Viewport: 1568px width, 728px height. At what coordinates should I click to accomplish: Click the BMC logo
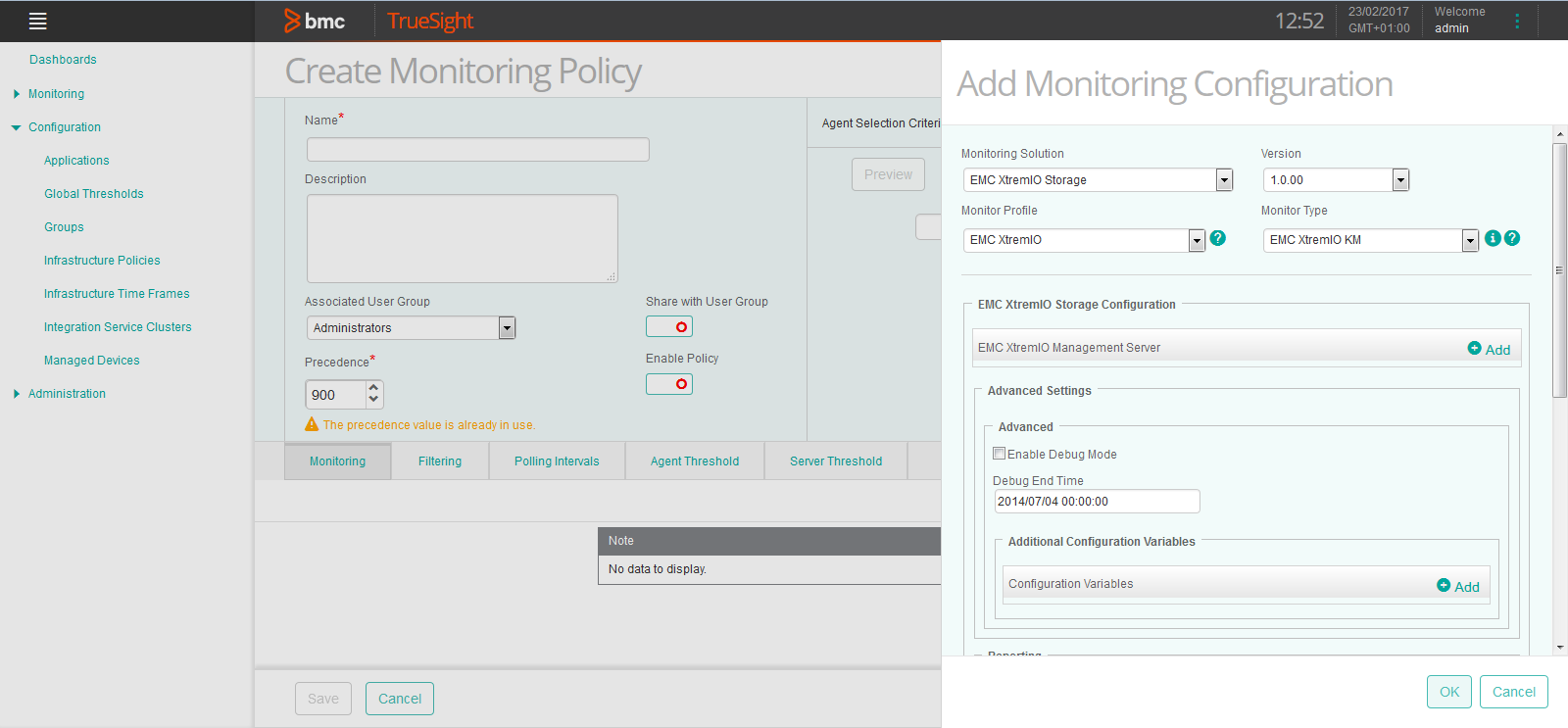(x=315, y=21)
